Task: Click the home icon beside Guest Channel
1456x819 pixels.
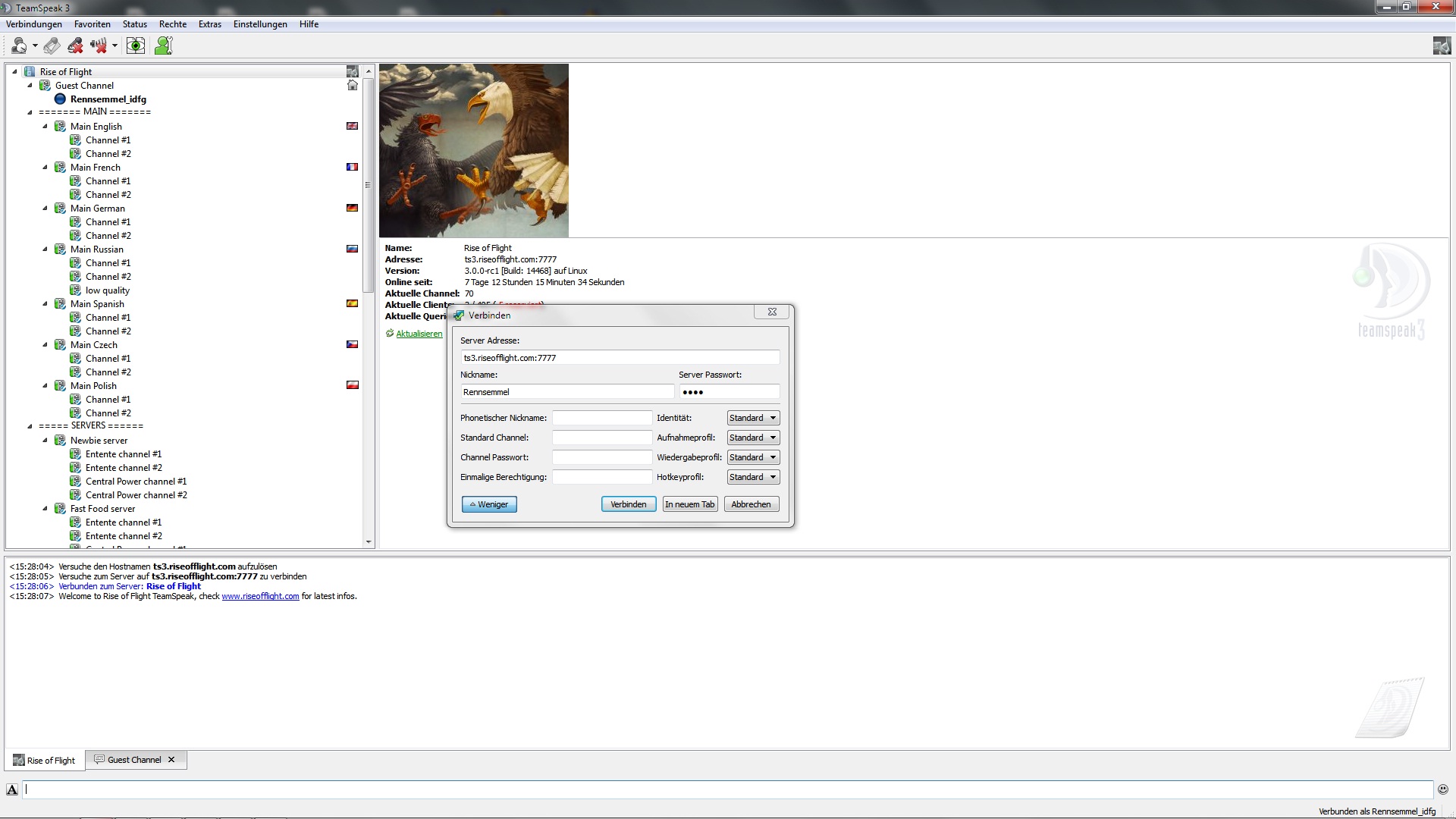Action: tap(352, 85)
